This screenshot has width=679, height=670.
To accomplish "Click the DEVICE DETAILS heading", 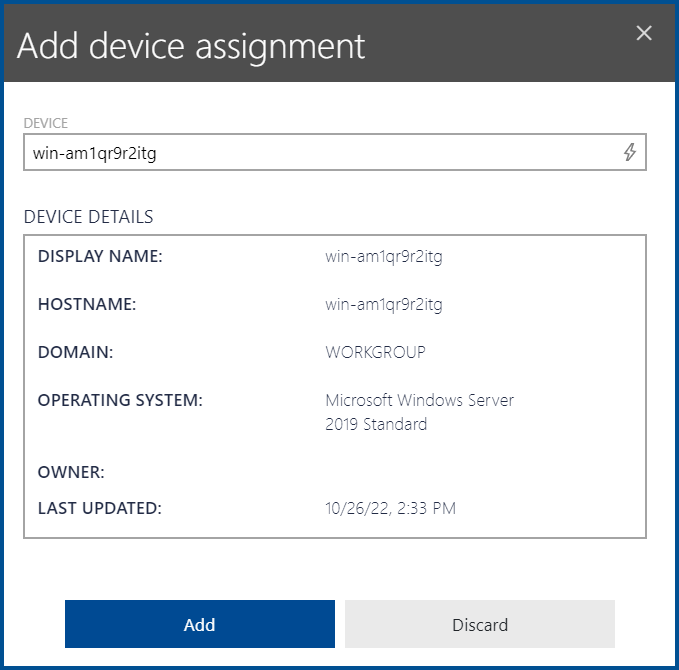I will 89,217.
